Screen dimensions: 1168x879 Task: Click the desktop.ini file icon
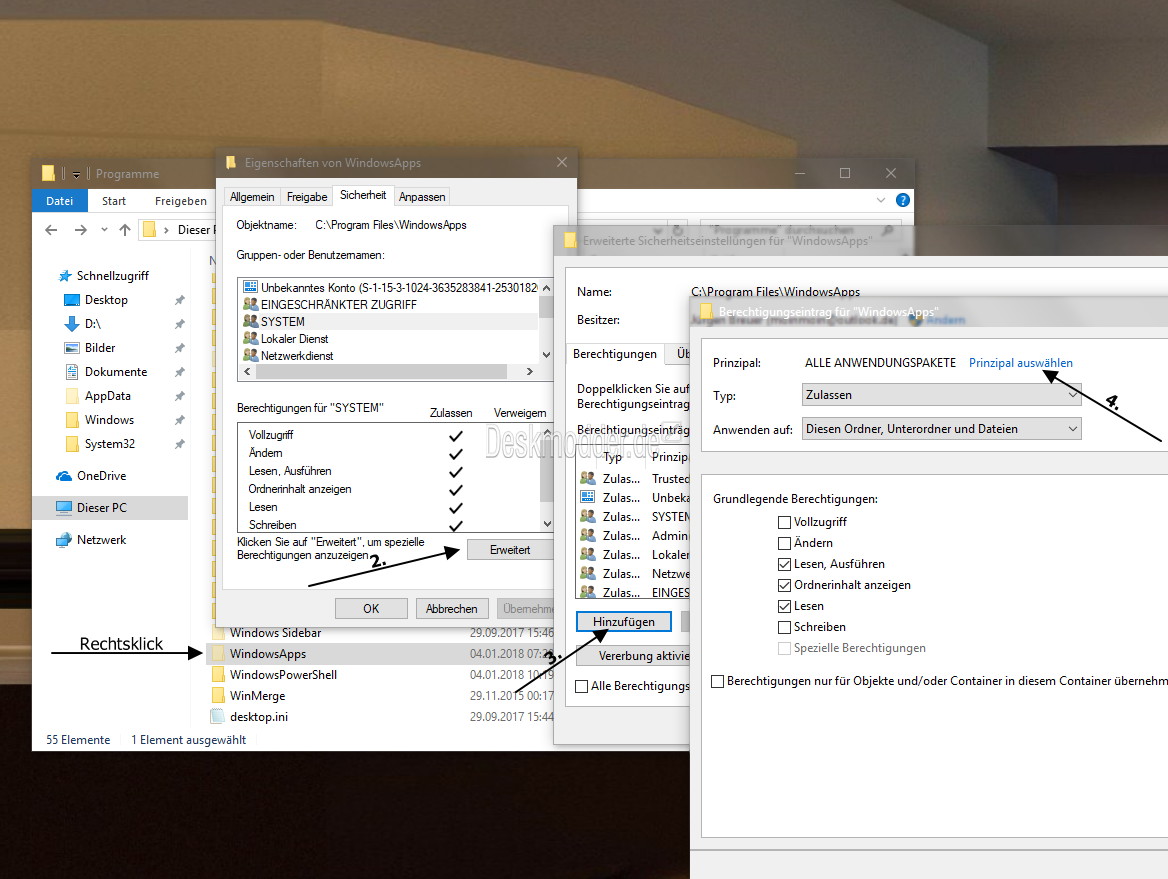pos(218,717)
